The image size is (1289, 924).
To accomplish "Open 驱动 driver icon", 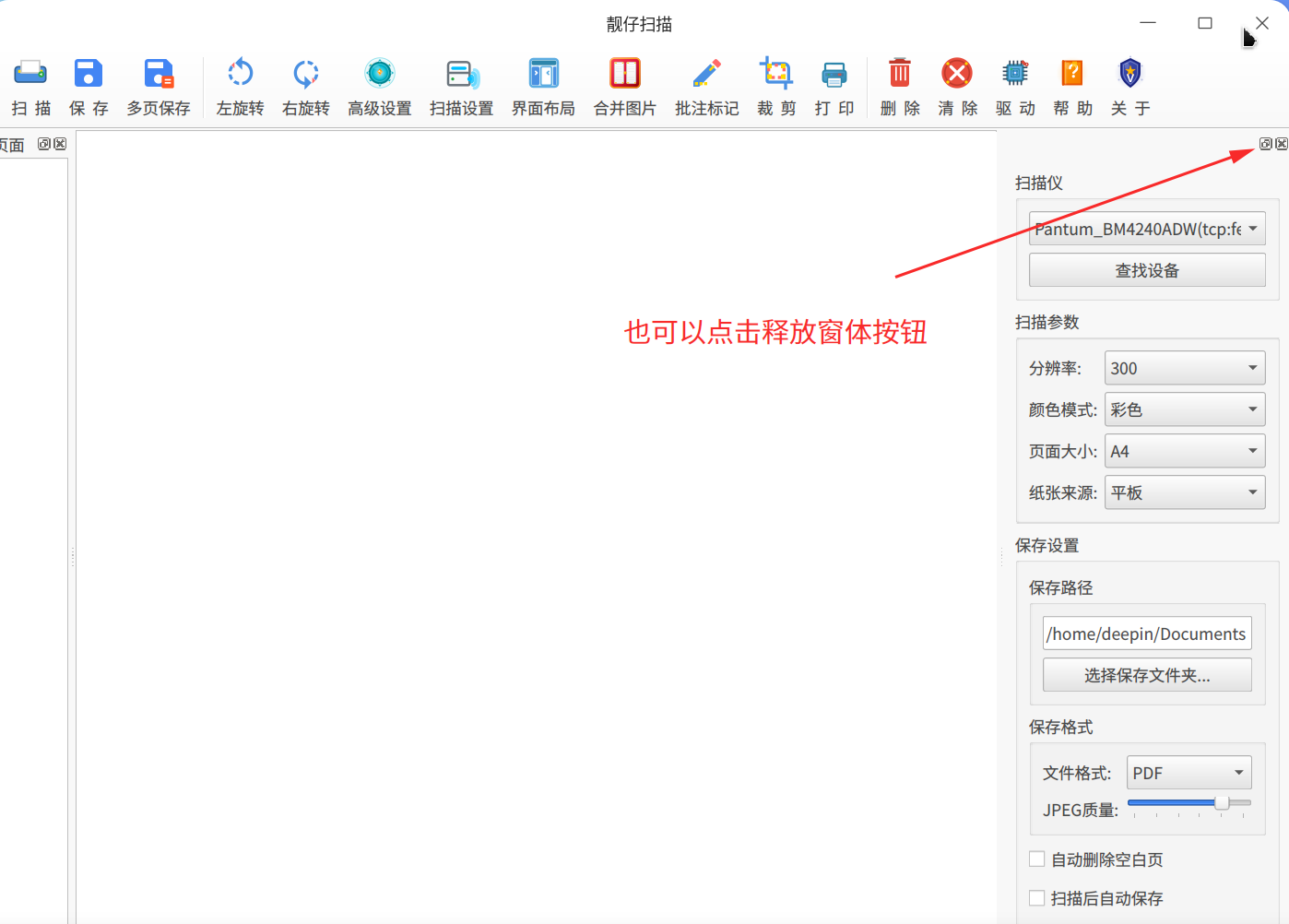I will pos(1015,74).
